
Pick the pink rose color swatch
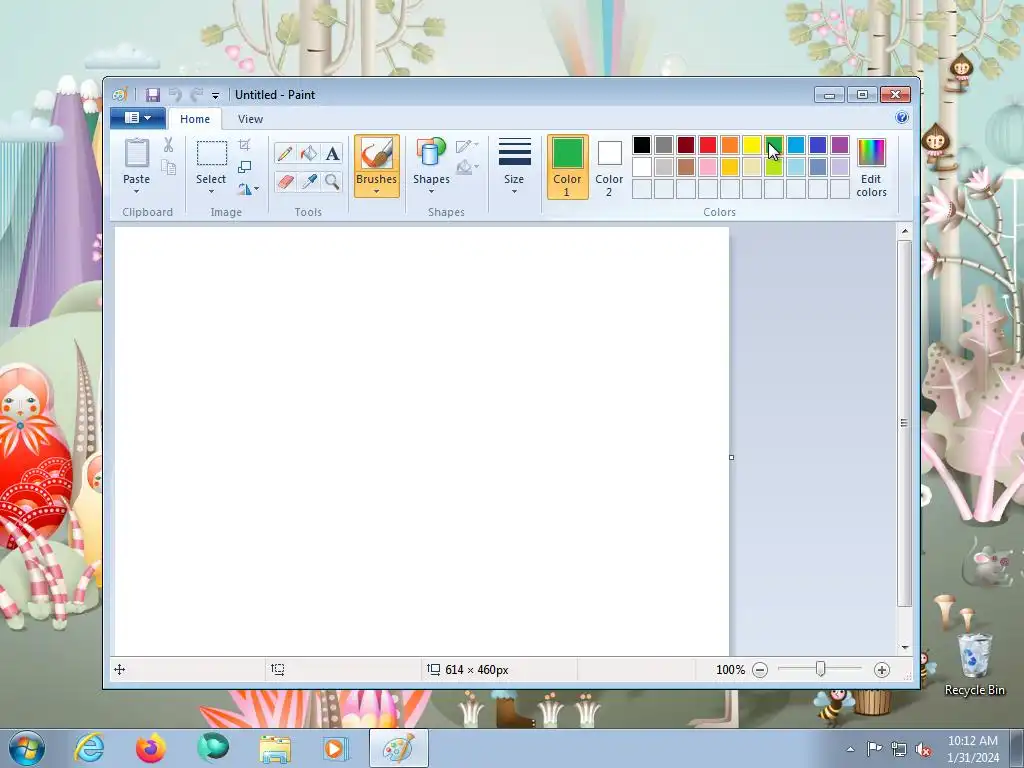tap(708, 167)
